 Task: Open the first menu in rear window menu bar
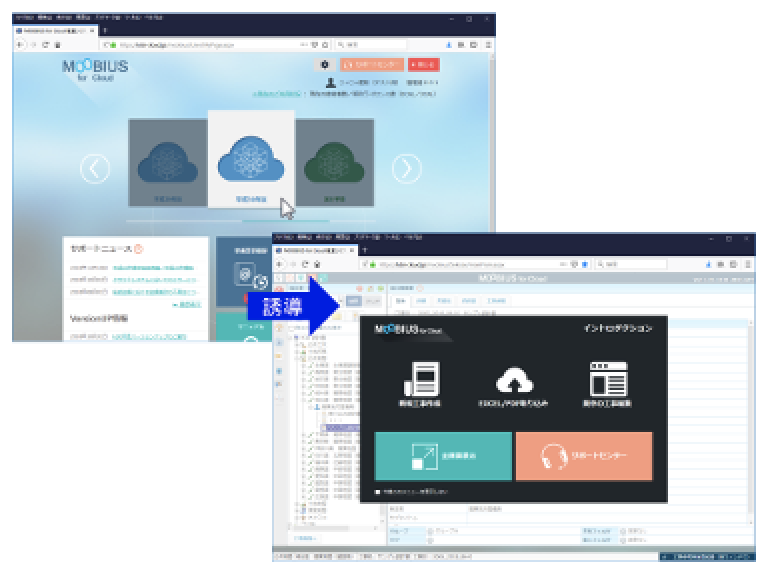[24, 17]
